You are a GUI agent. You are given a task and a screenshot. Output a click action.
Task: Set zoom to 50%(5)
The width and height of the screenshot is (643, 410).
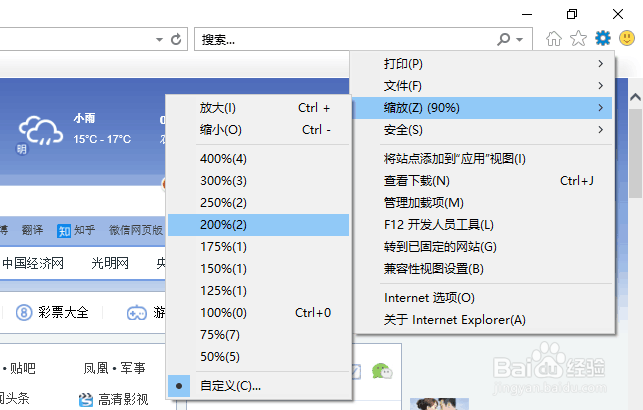point(259,357)
